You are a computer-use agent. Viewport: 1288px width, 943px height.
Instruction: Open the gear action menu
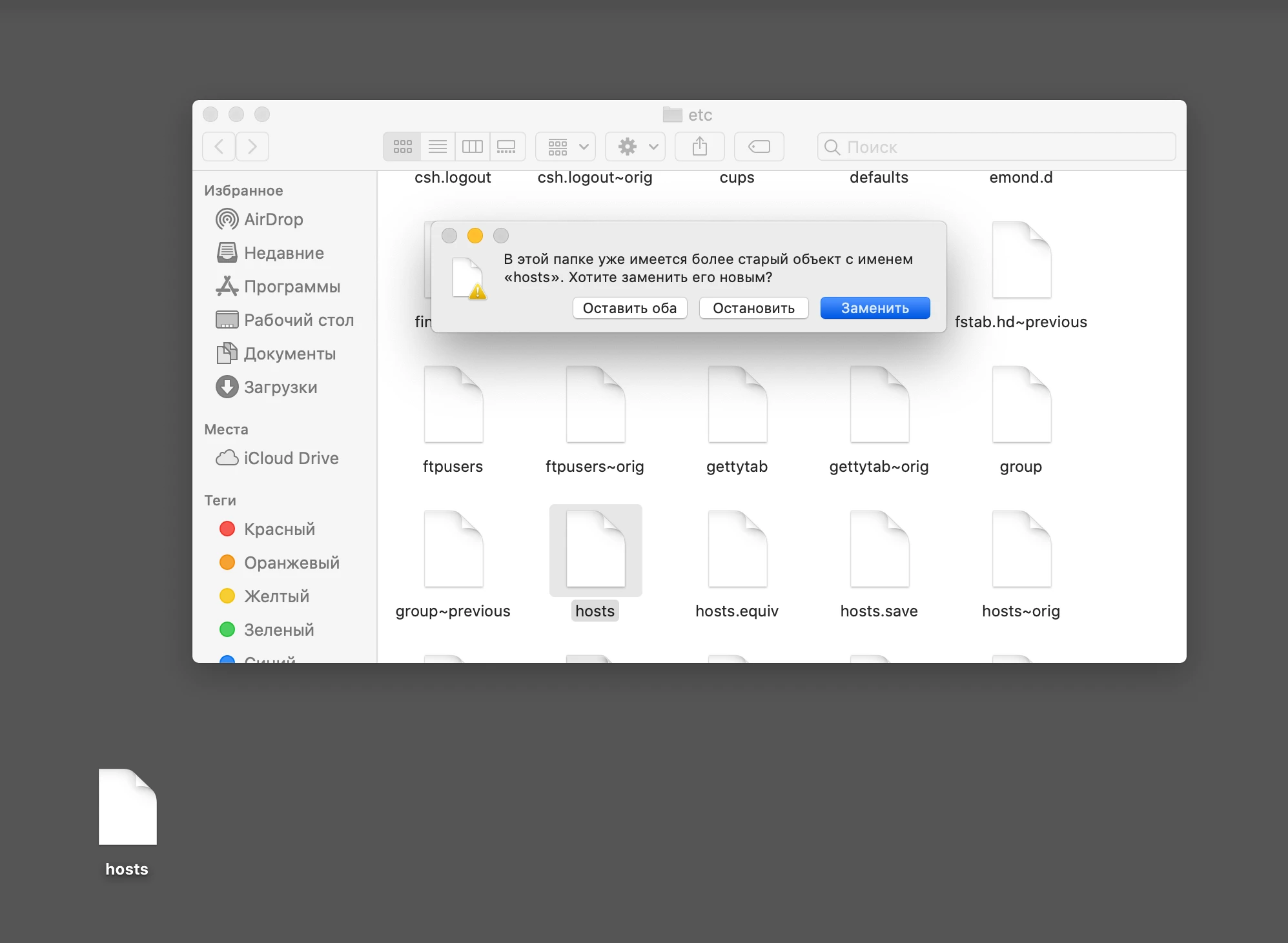(x=637, y=147)
